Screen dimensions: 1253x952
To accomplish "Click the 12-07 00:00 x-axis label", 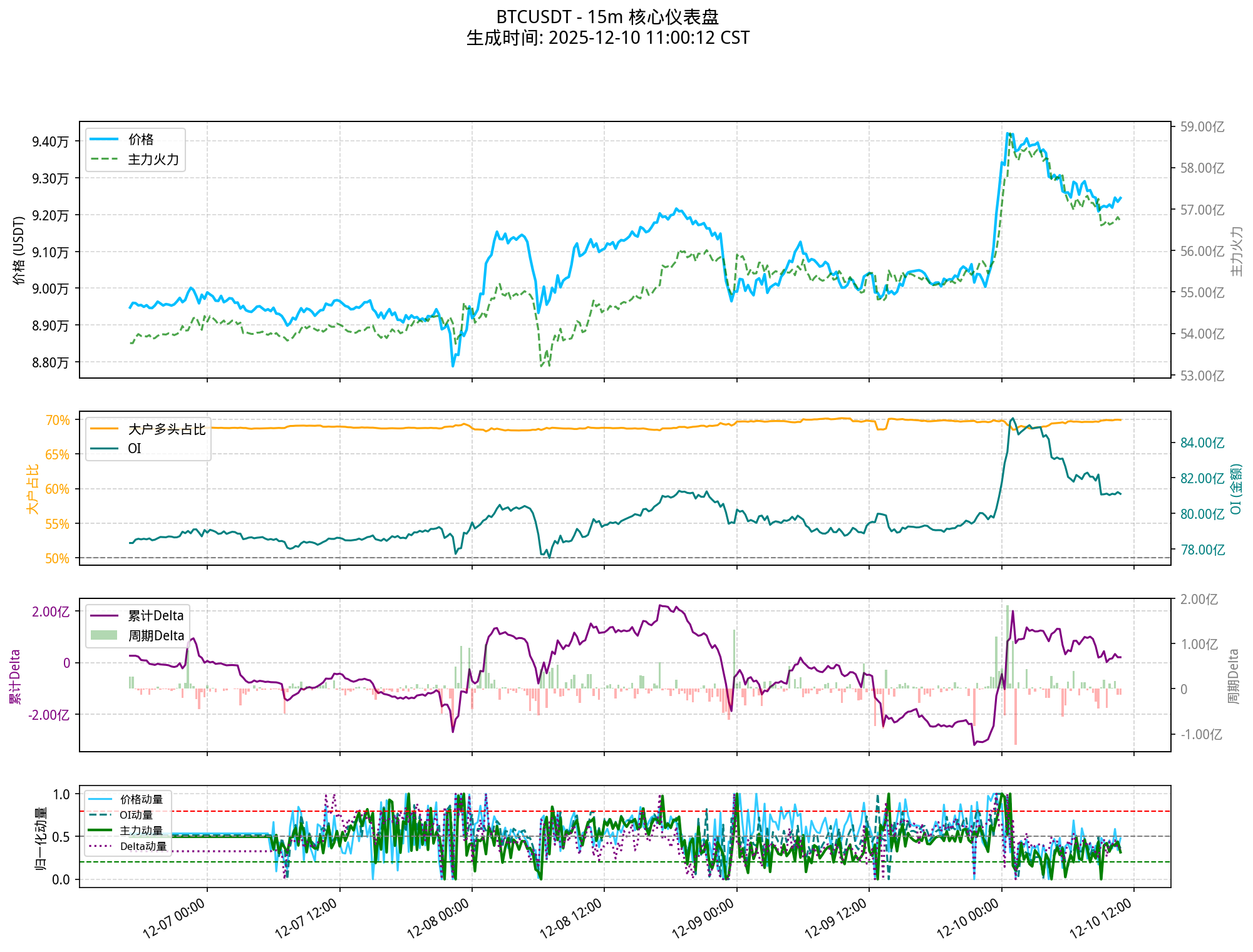I will pos(174,918).
